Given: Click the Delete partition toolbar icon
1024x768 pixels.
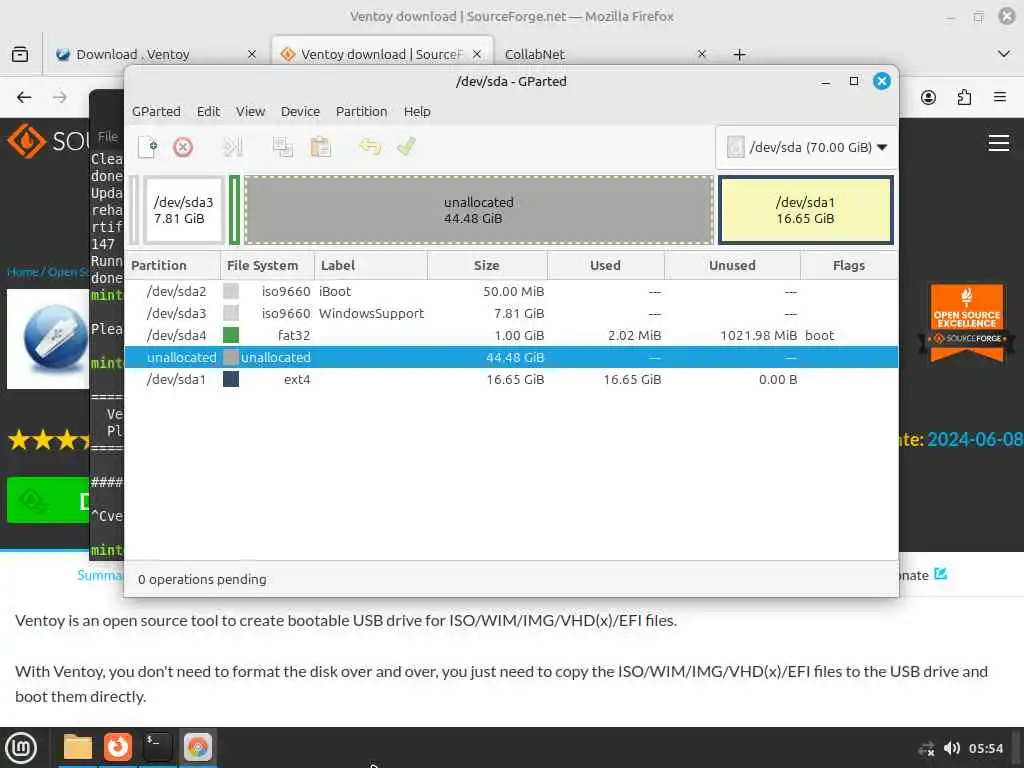Looking at the screenshot, I should 183,147.
